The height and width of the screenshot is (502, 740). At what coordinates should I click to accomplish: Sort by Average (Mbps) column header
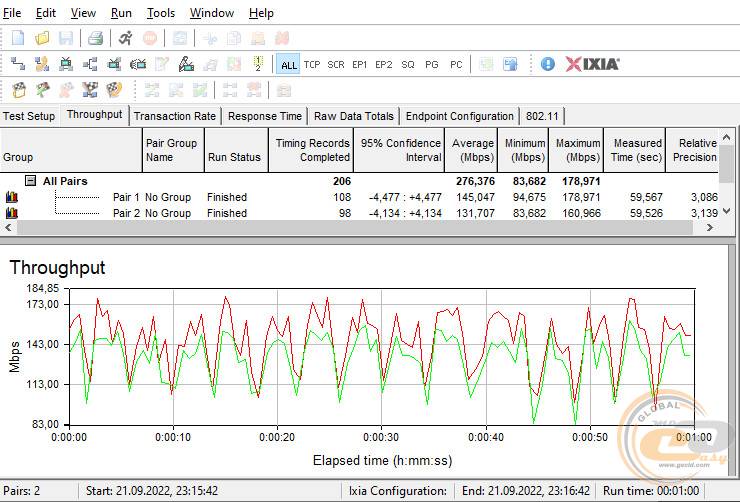point(471,150)
